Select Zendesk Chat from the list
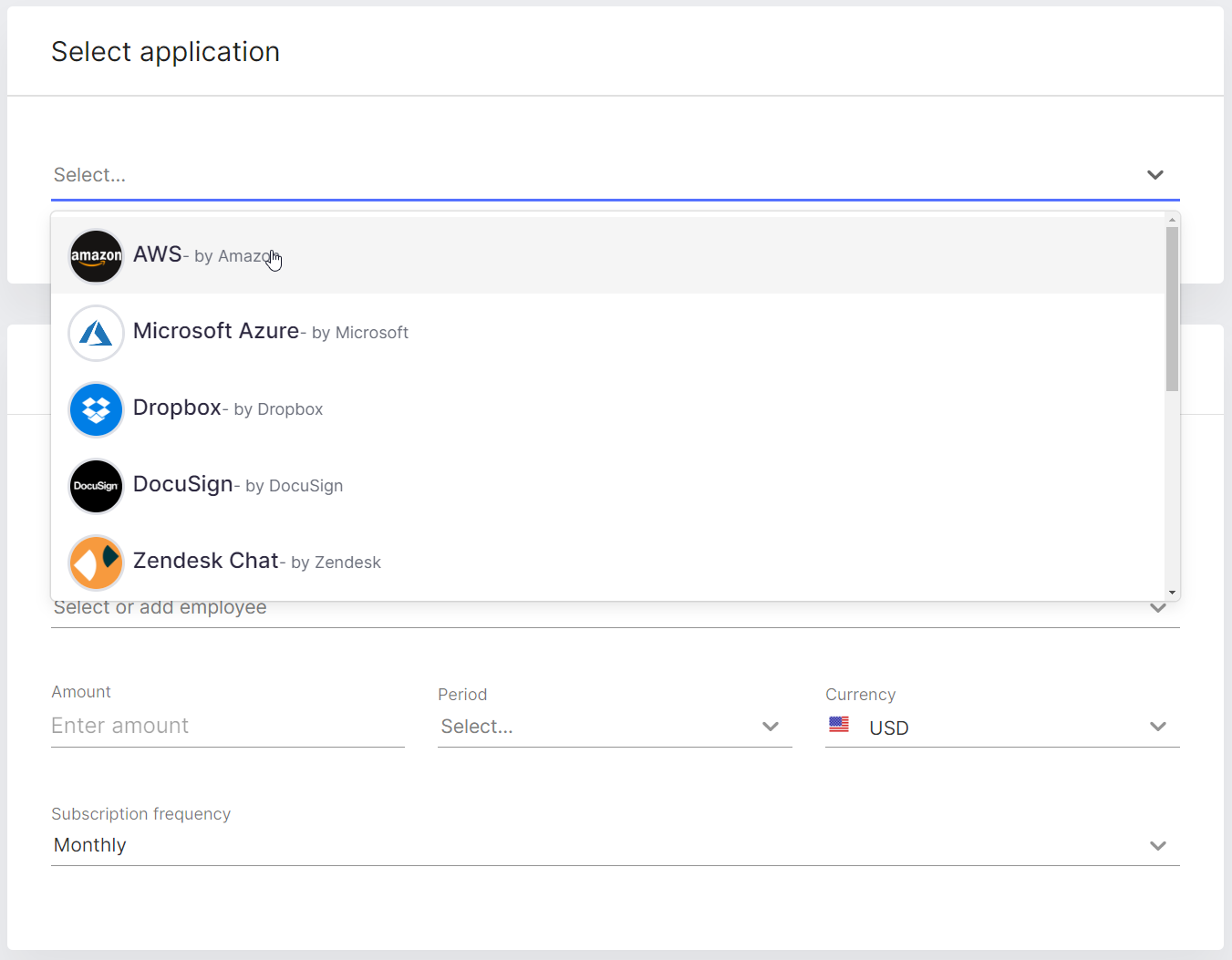Image resolution: width=1232 pixels, height=960 pixels. click(x=607, y=562)
